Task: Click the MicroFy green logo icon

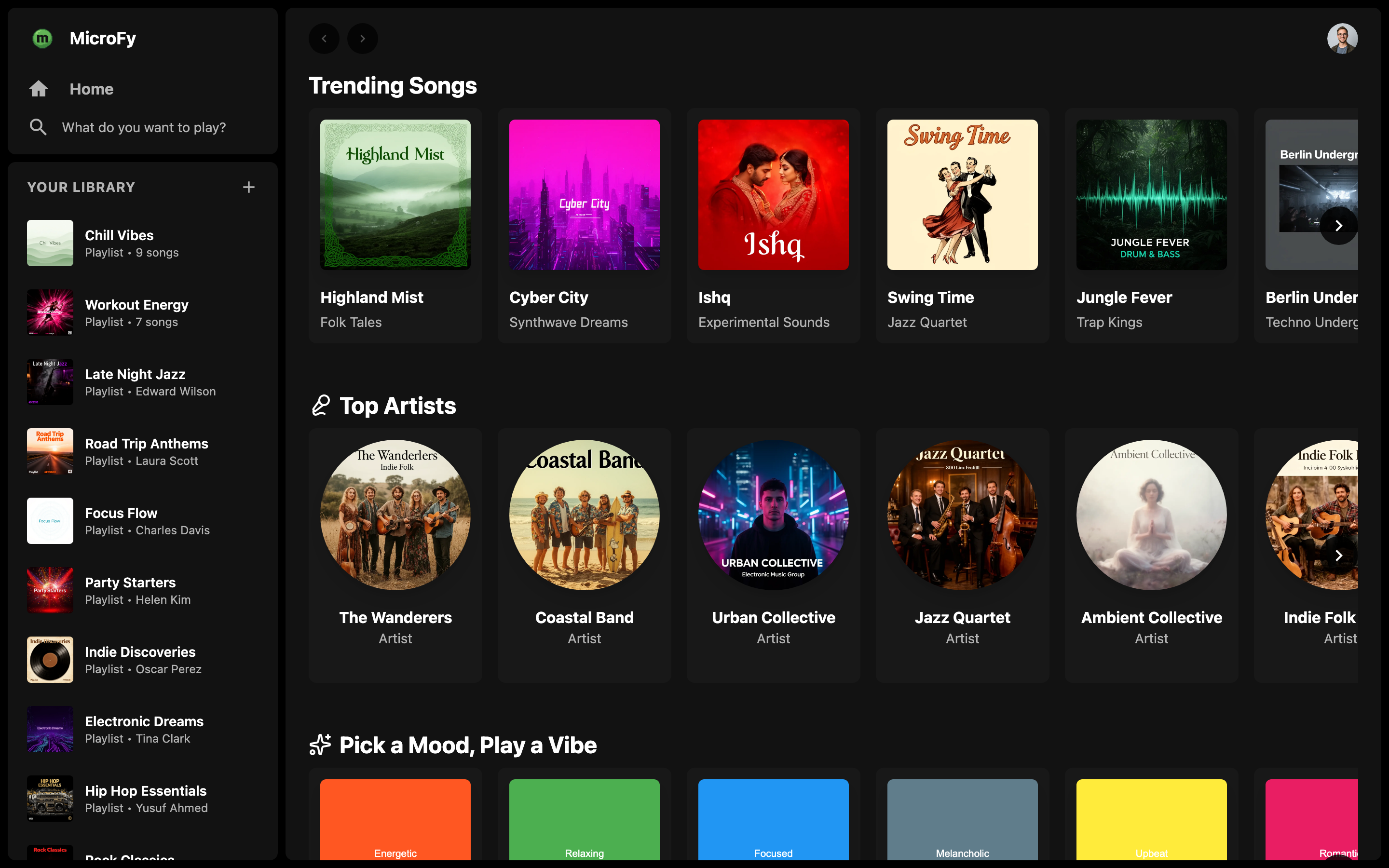Action: click(42, 39)
